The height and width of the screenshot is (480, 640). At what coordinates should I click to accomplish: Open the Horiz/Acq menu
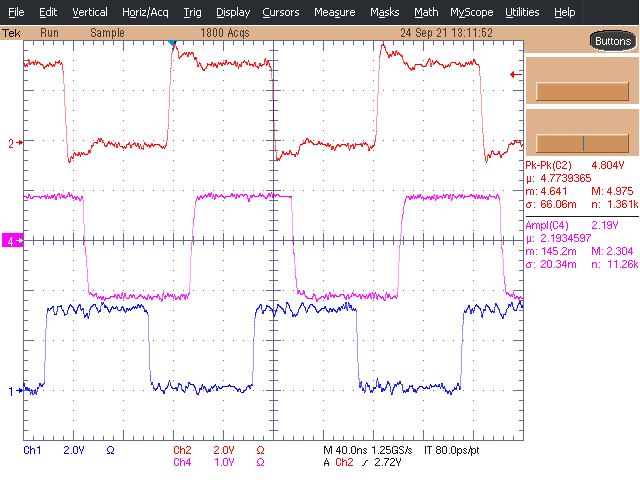point(145,12)
